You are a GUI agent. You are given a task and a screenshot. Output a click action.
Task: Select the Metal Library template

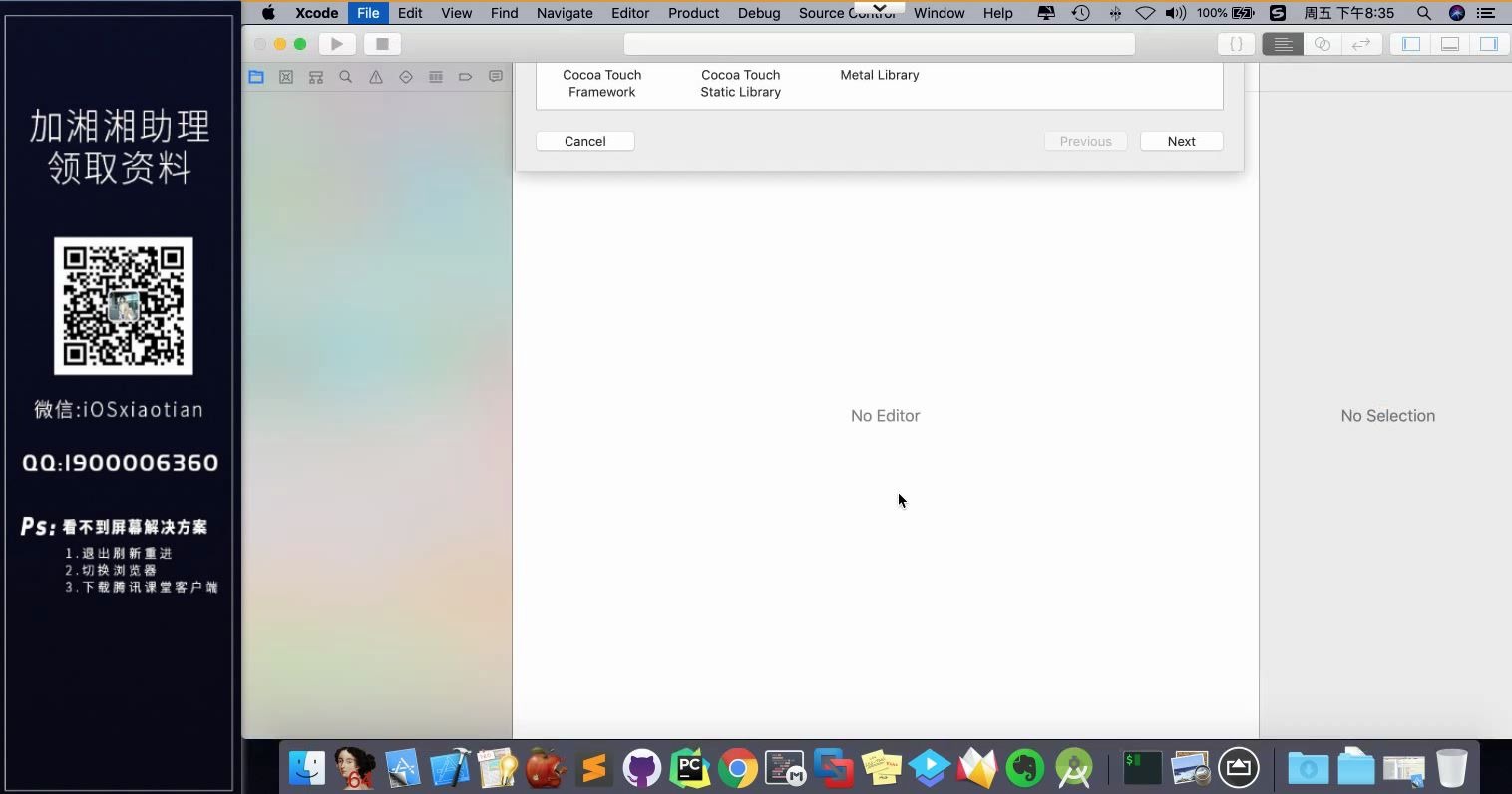(x=880, y=75)
